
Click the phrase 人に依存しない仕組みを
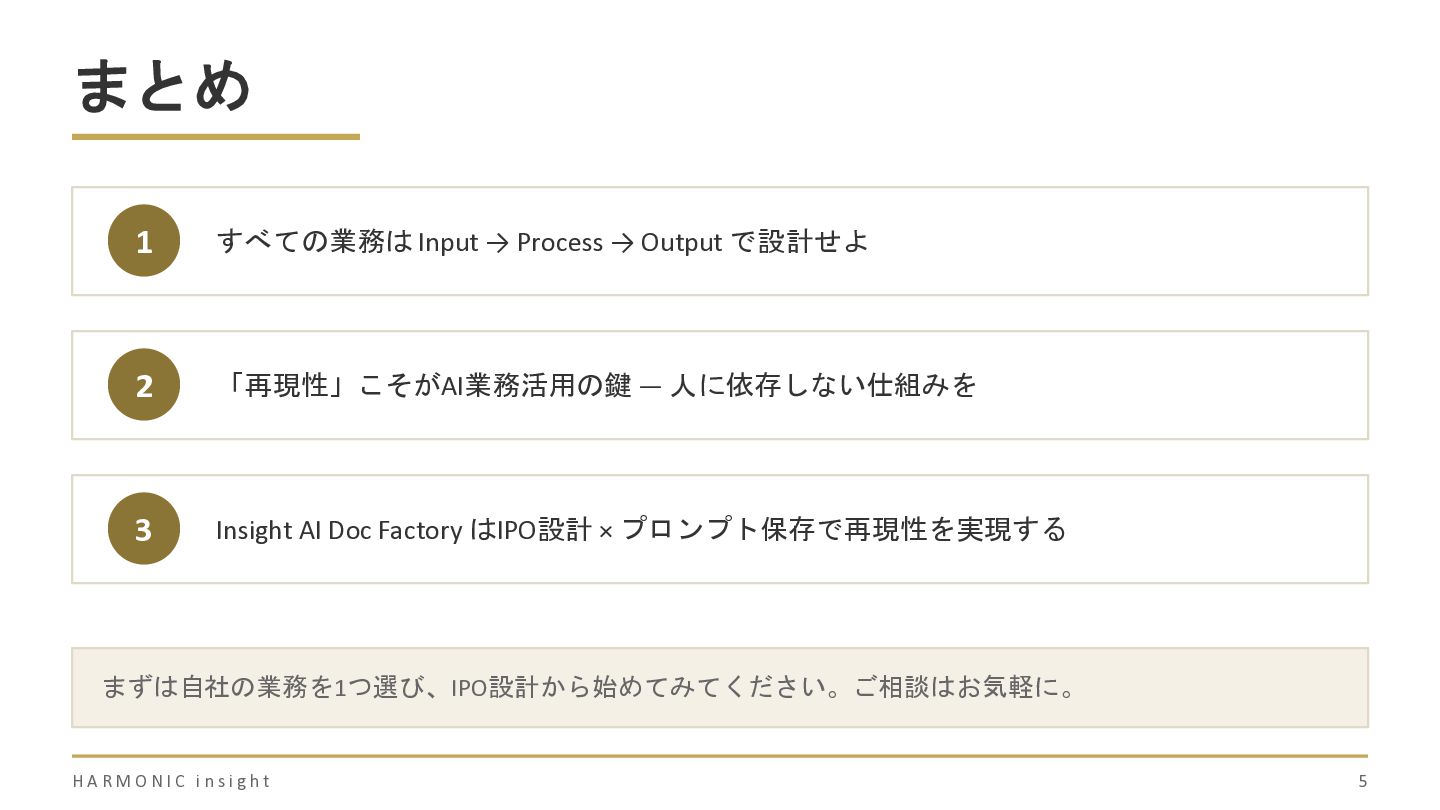[823, 385]
